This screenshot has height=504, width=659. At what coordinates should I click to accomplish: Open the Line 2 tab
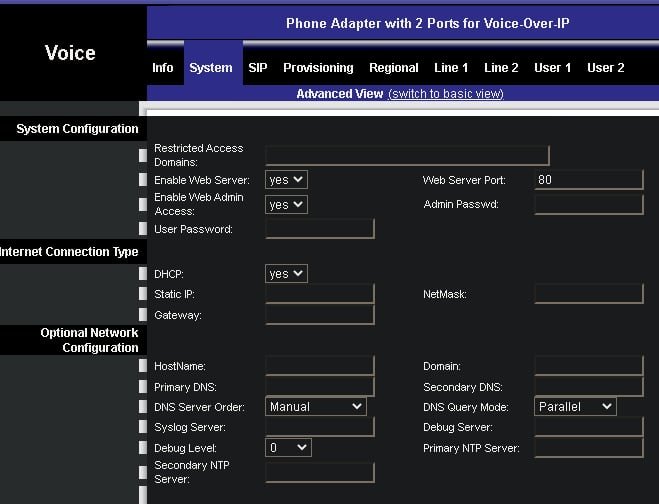click(x=501, y=68)
